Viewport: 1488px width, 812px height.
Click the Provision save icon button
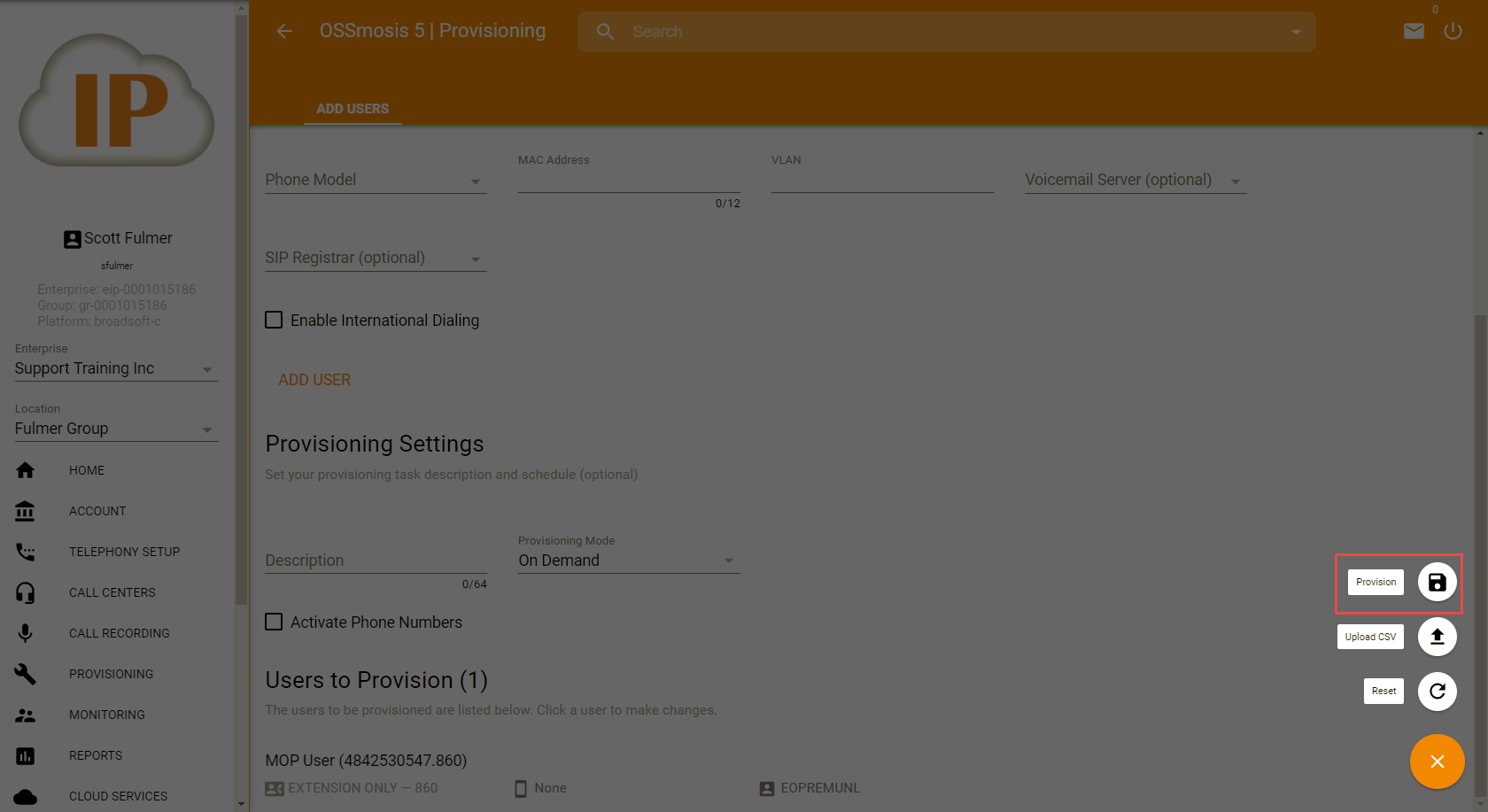[1437, 583]
